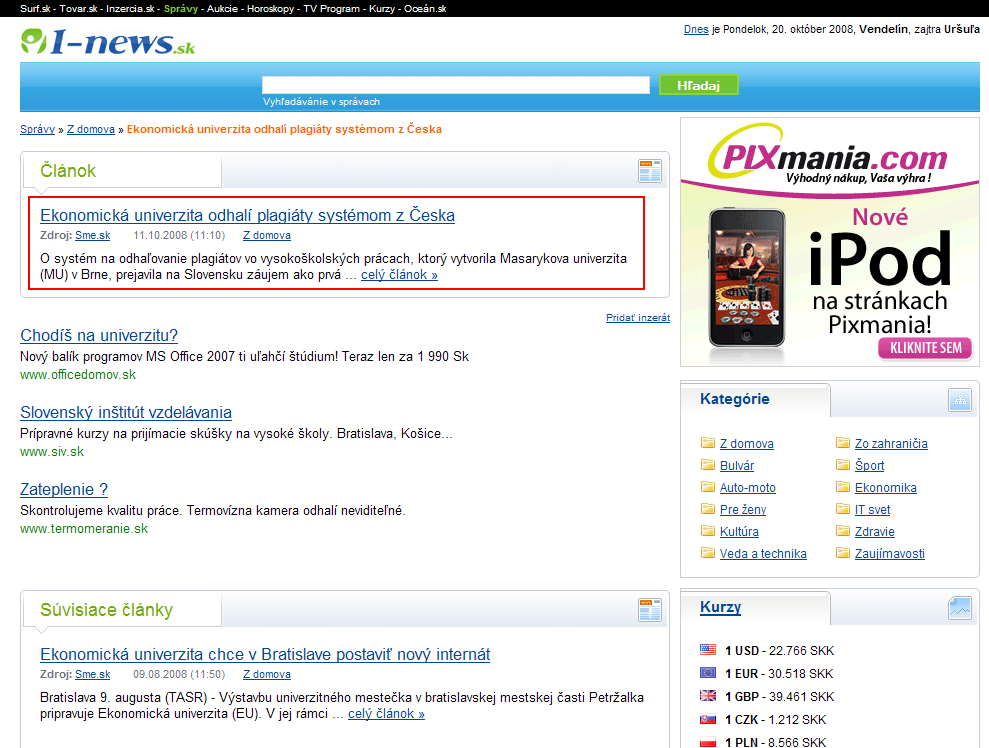The image size is (989, 748).
Task: Open Aukcie in the top bar
Action: [x=223, y=9]
